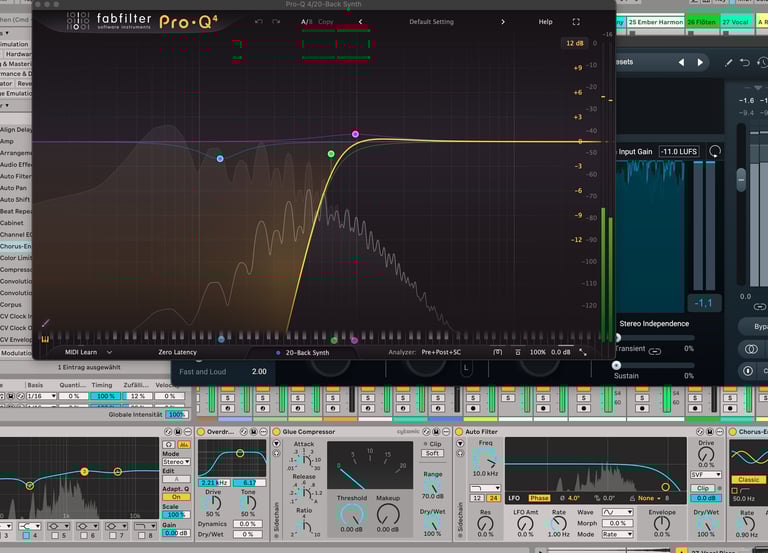Screen dimensions: 768x553
Task: Click the undo arrow in Pro-Q header
Action: pos(259,21)
